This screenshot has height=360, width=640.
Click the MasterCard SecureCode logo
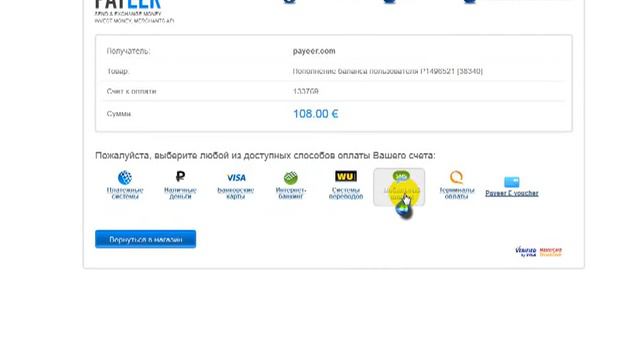pyautogui.click(x=551, y=252)
